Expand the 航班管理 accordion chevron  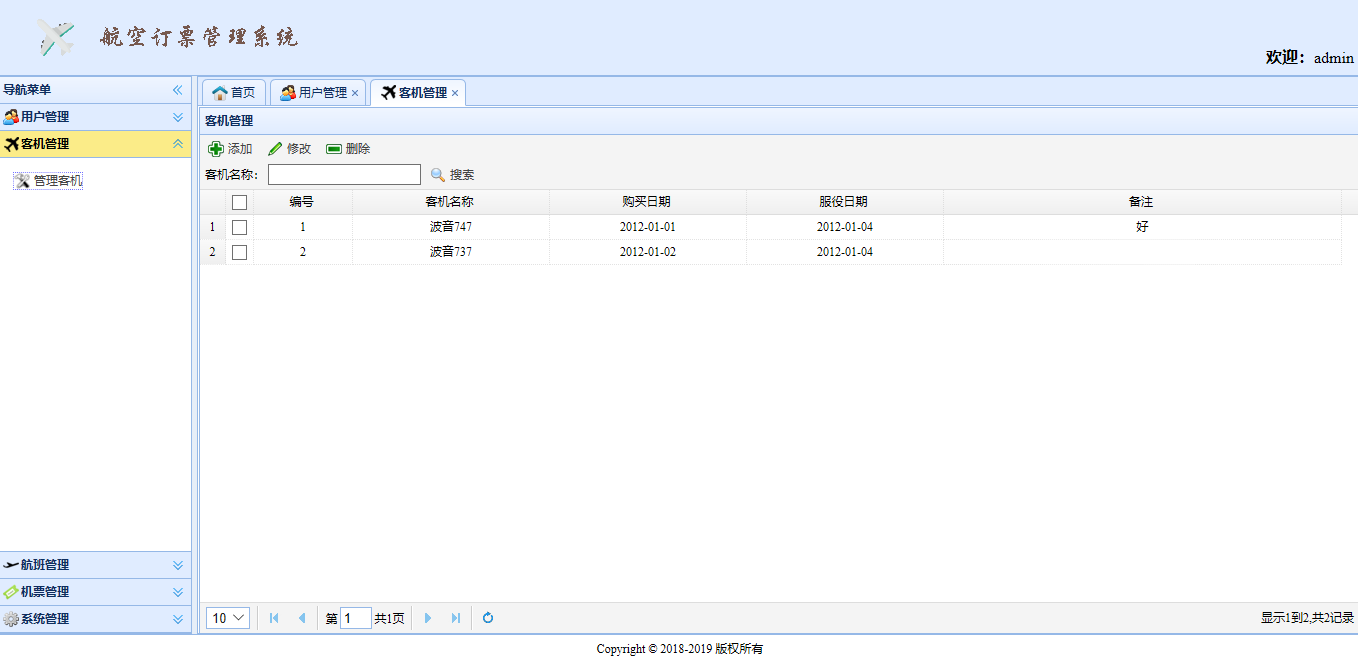click(x=178, y=565)
